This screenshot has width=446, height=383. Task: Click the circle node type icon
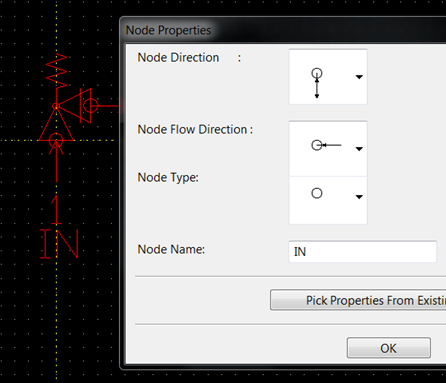tap(317, 193)
